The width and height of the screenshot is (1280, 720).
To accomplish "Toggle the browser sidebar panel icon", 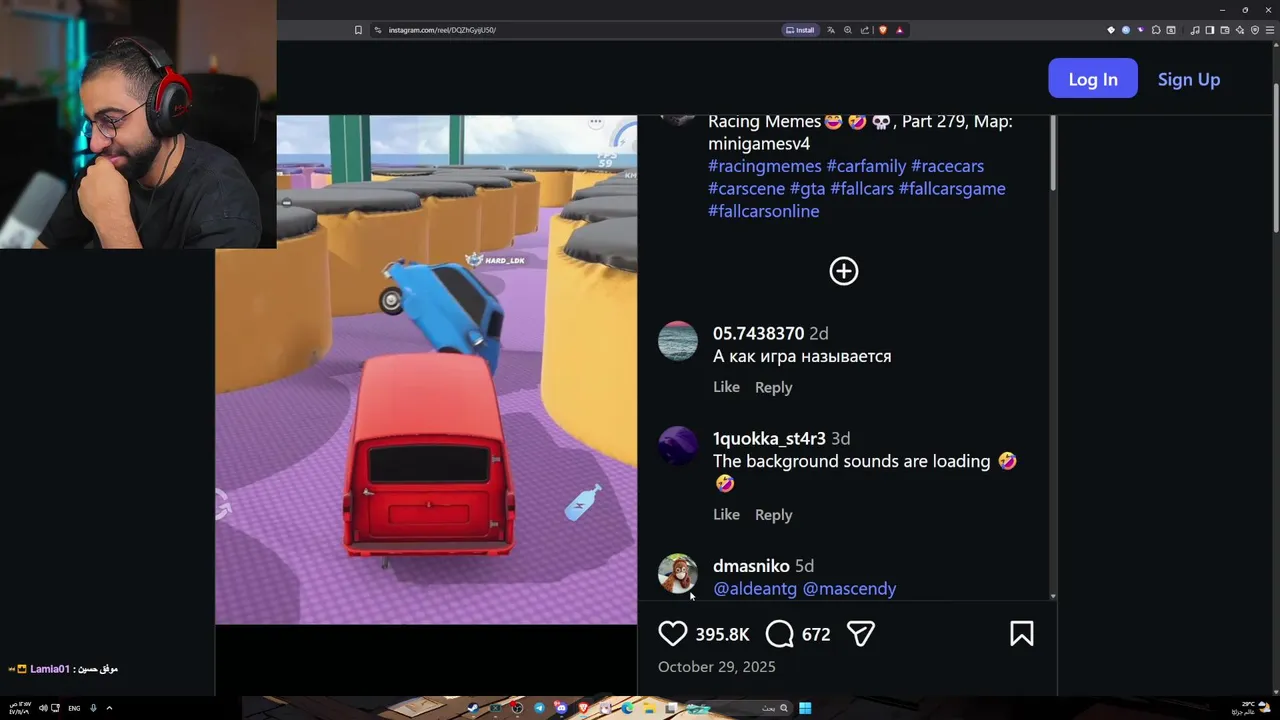I will pyautogui.click(x=1209, y=30).
